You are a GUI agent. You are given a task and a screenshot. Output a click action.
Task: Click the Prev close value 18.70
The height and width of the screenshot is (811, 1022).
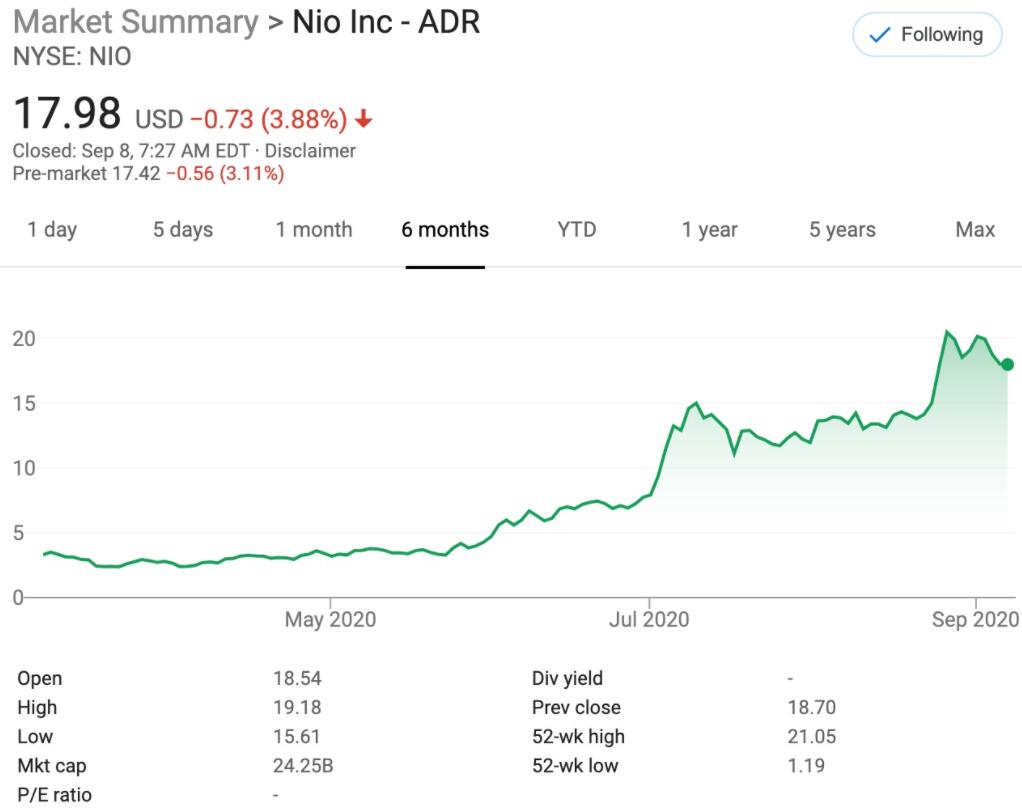[x=810, y=707]
